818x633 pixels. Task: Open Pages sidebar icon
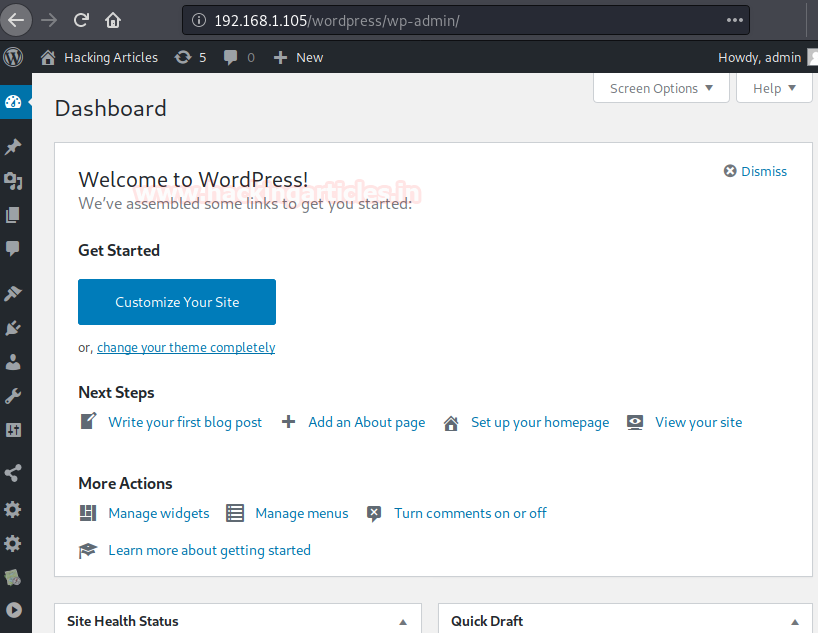pos(13,215)
